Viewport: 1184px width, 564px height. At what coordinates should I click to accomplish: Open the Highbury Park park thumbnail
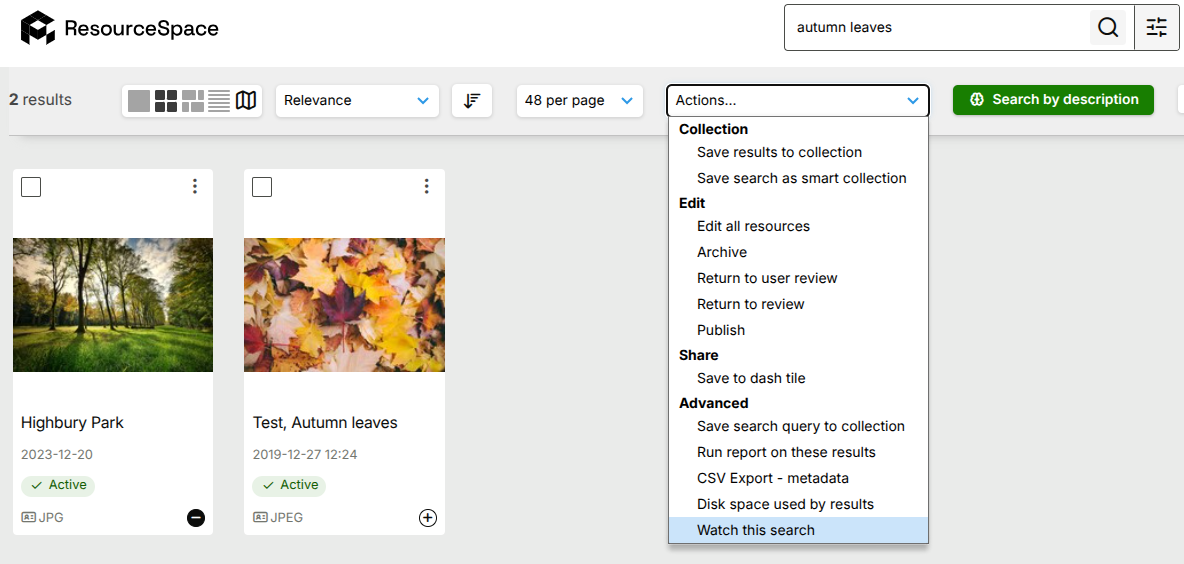point(113,305)
